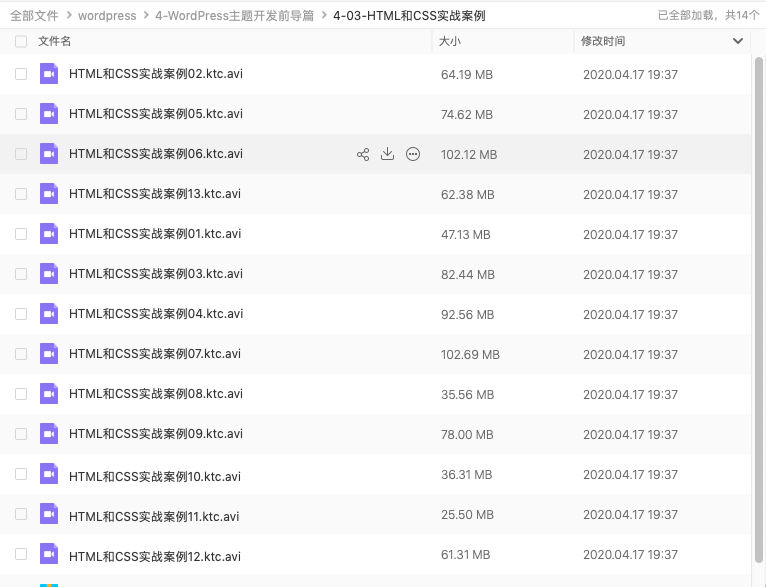This screenshot has height=587, width=766.
Task: Toggle select-all checkbox beside 文件名 header
Action: (21, 42)
